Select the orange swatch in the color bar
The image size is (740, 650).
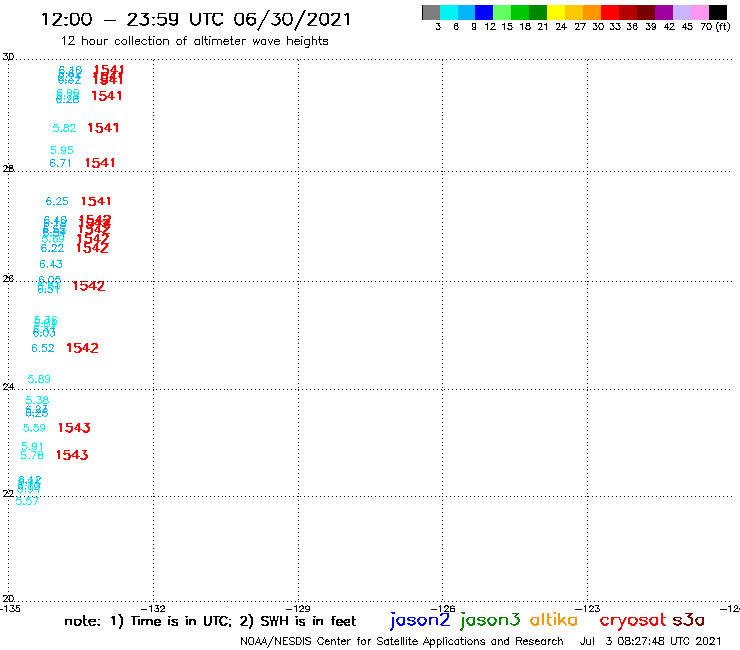coord(592,12)
